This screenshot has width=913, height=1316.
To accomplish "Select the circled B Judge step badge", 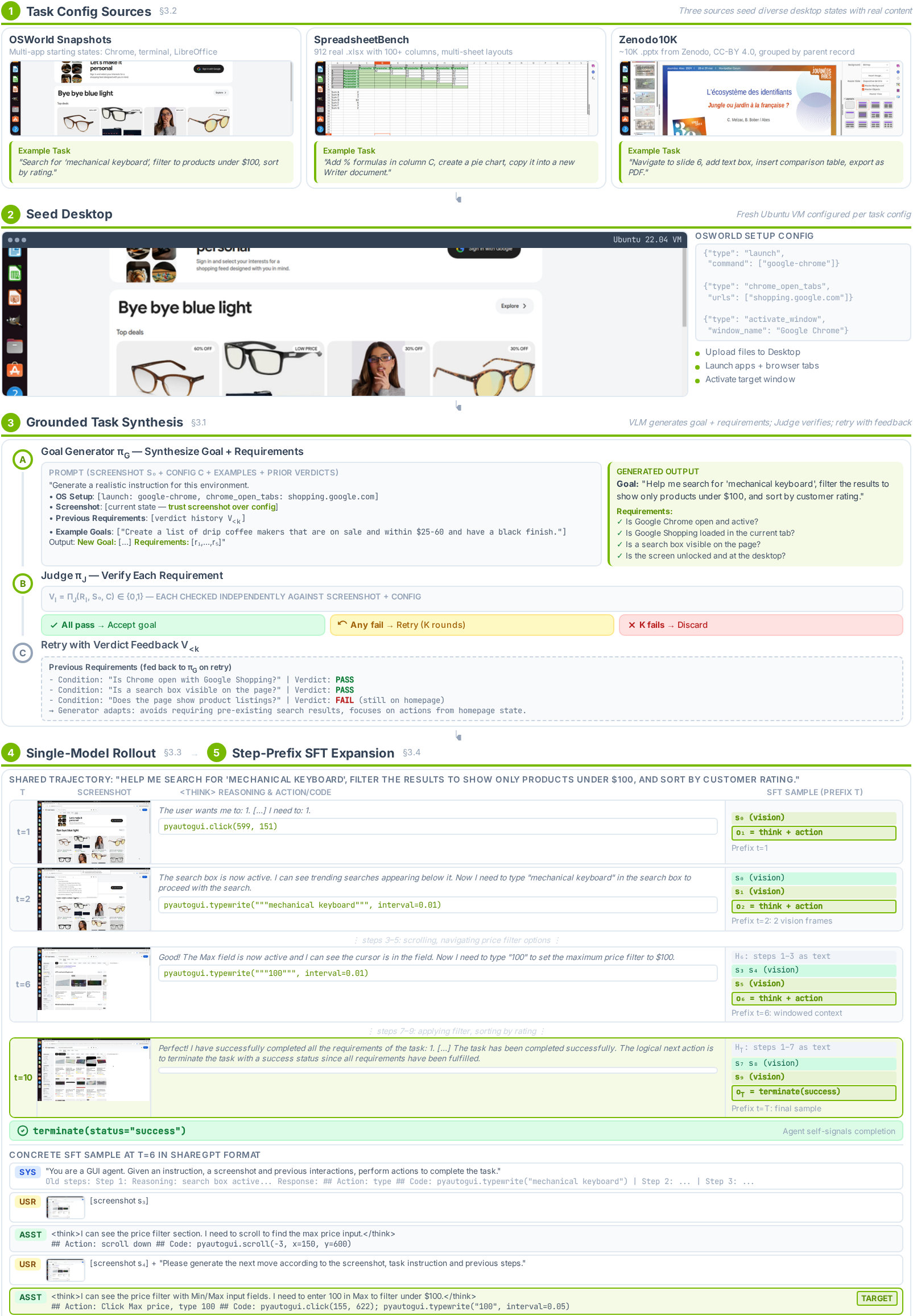I will pos(23,584).
